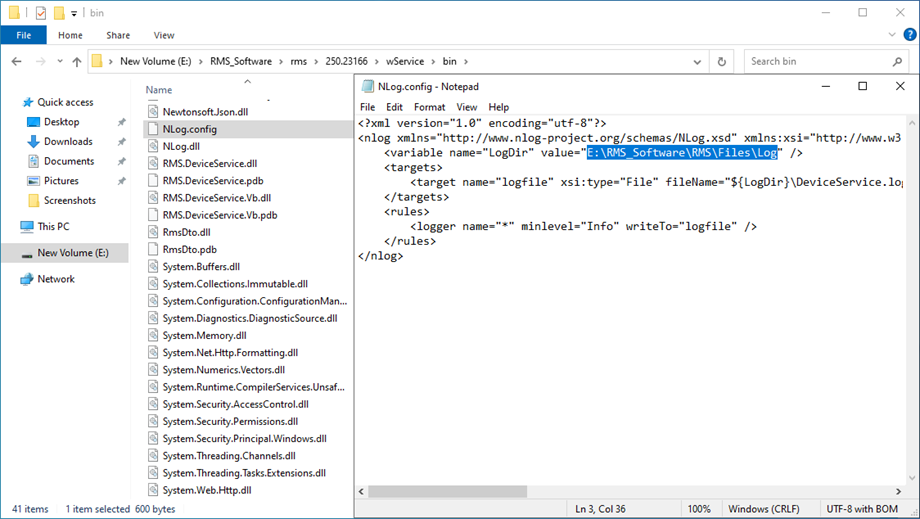The width and height of the screenshot is (920, 519).
Task: Open Pictures in the navigation pane
Action: click(x=61, y=181)
